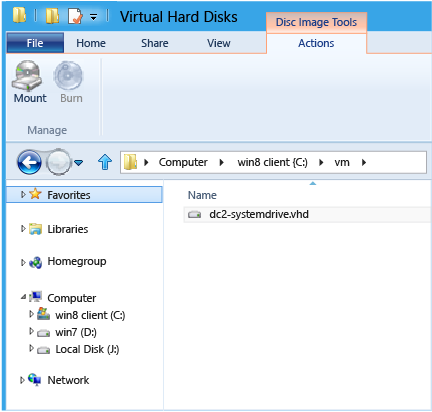This screenshot has width=432, height=412.
Task: Click the dc2-systemdrive.vhd drive icon
Action: (x=194, y=215)
